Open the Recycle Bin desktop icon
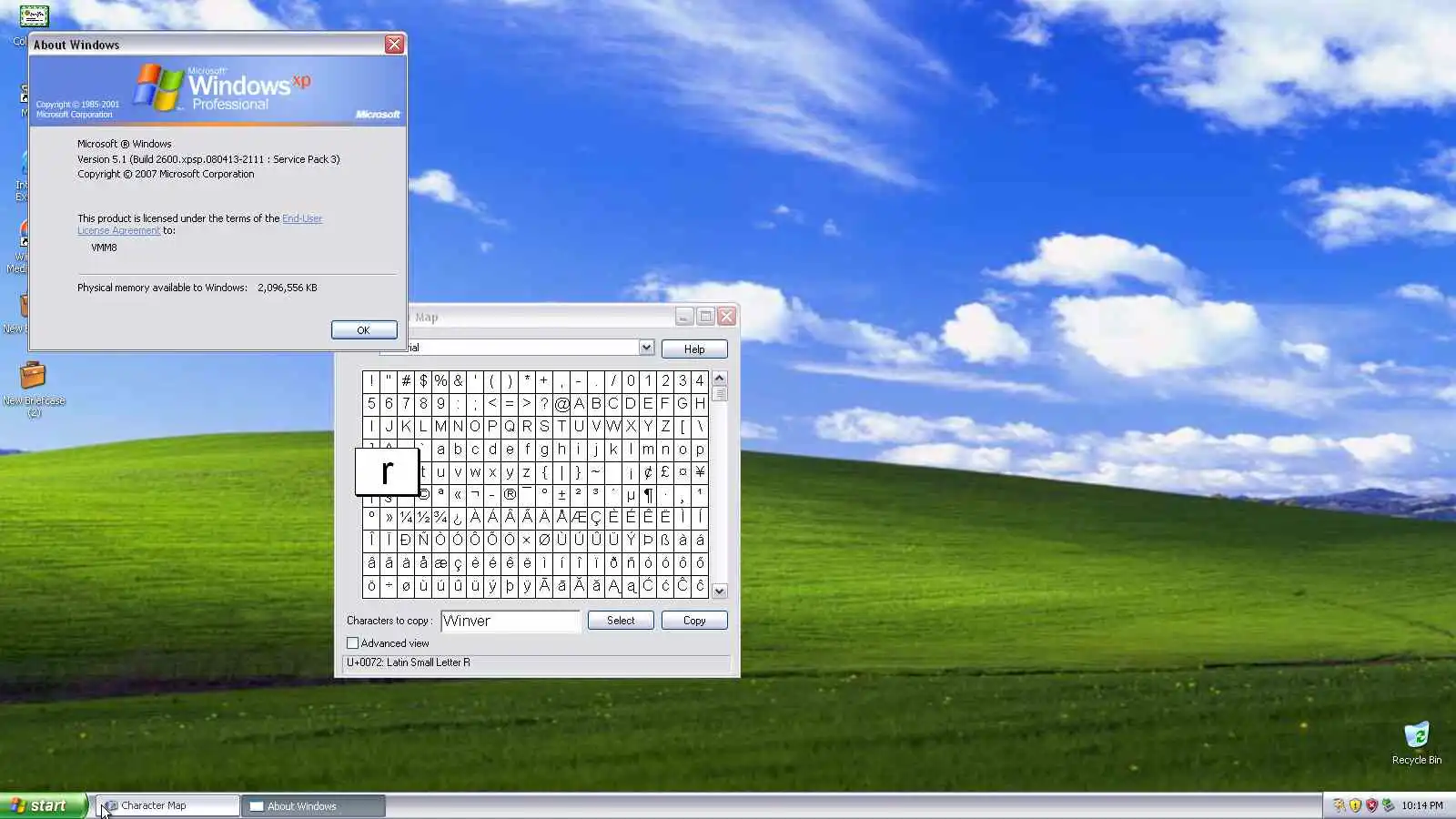Viewport: 1456px width, 819px height. point(1416,742)
